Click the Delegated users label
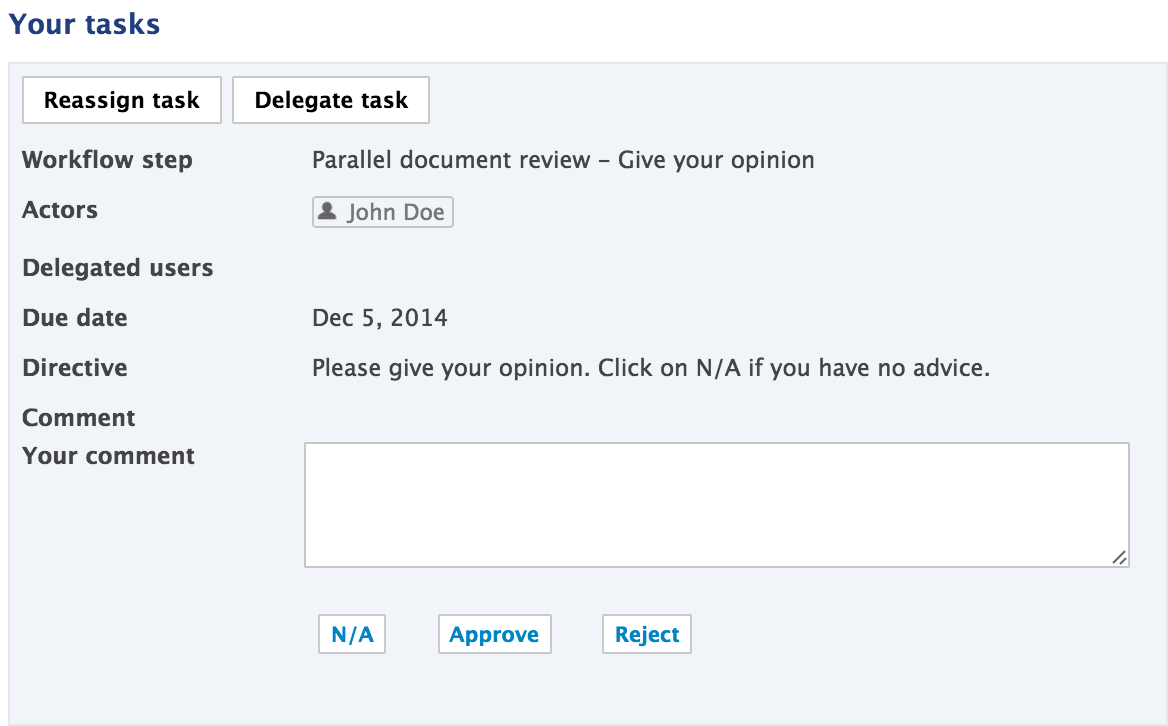 click(118, 268)
